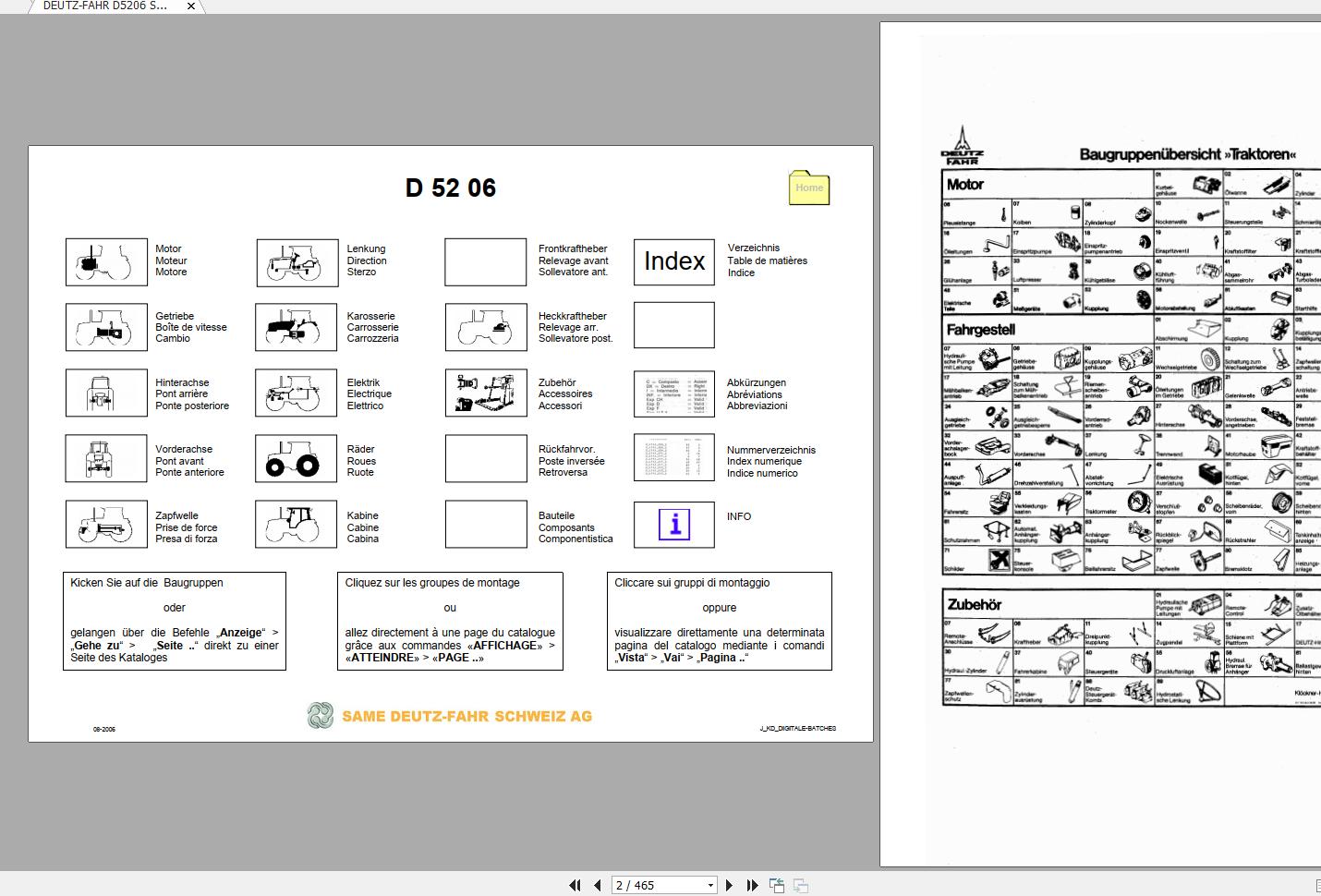This screenshot has height=896, width=1321.
Task: Click the yellow Home folder icon
Action: click(808, 188)
